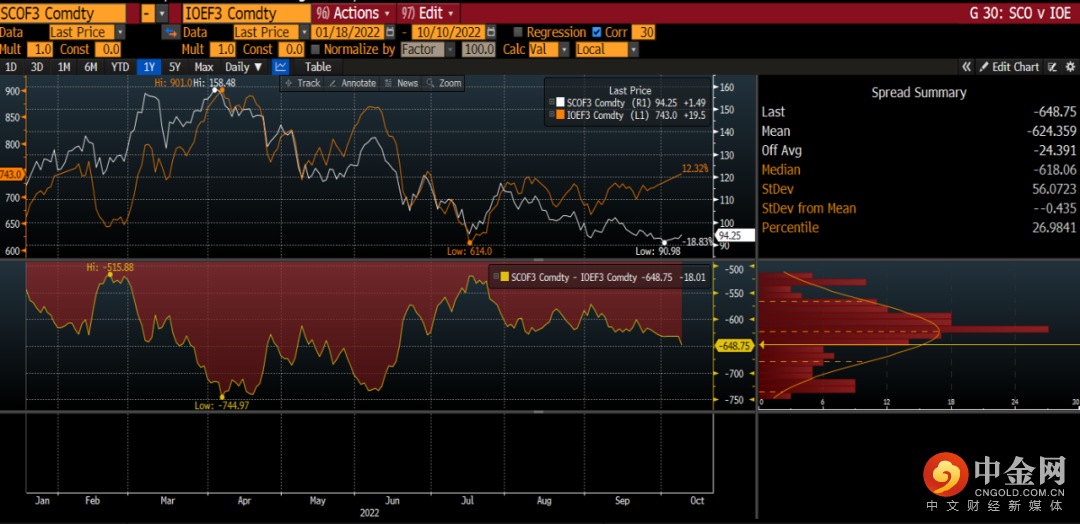The width and height of the screenshot is (1080, 524).
Task: Click the StDev value 56.0723
Action: 1054,189
